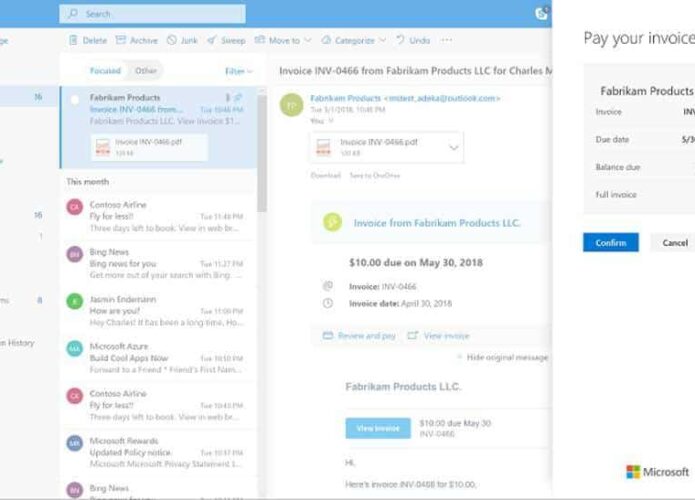Click Review and pay action

click(x=359, y=336)
